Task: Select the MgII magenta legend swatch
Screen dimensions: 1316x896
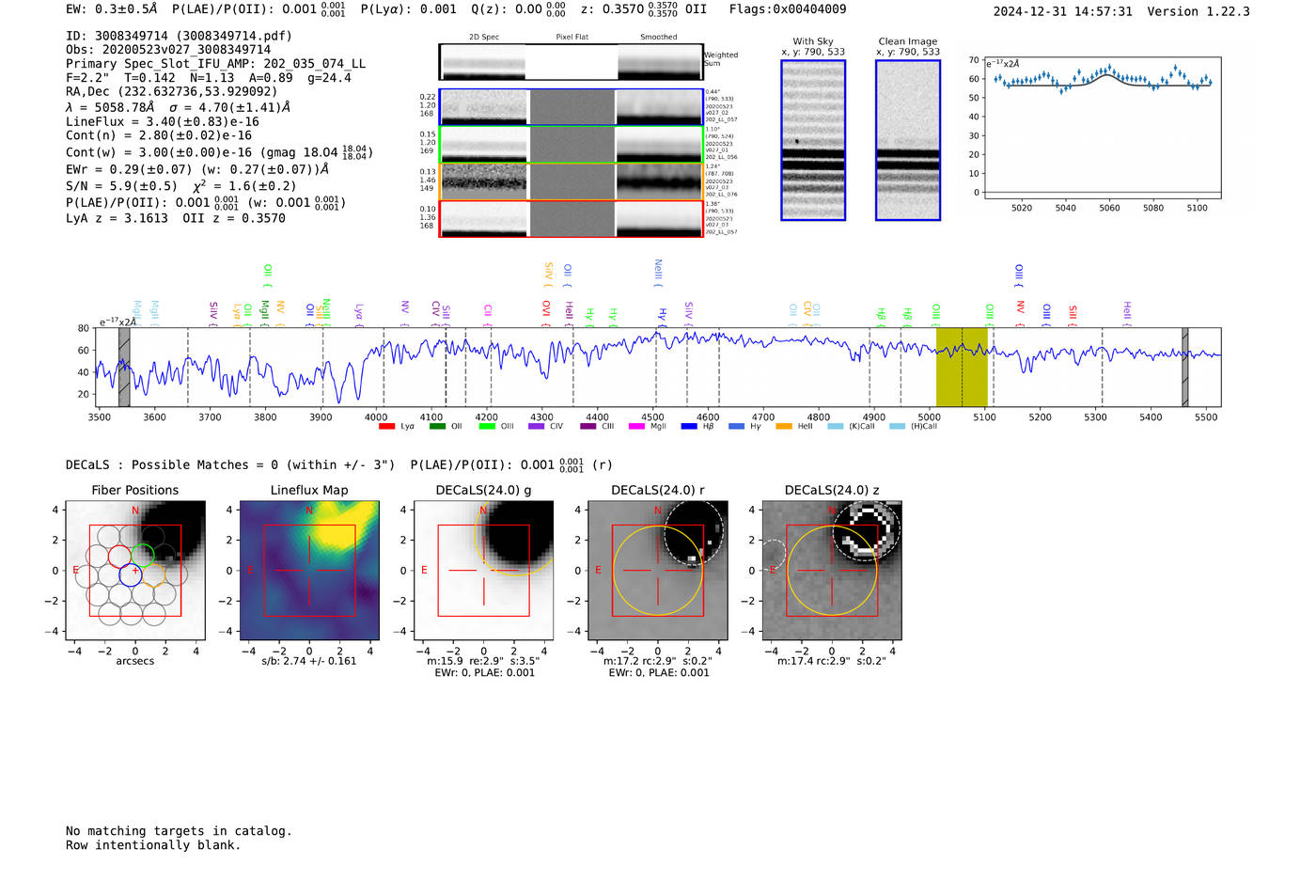Action: (636, 427)
